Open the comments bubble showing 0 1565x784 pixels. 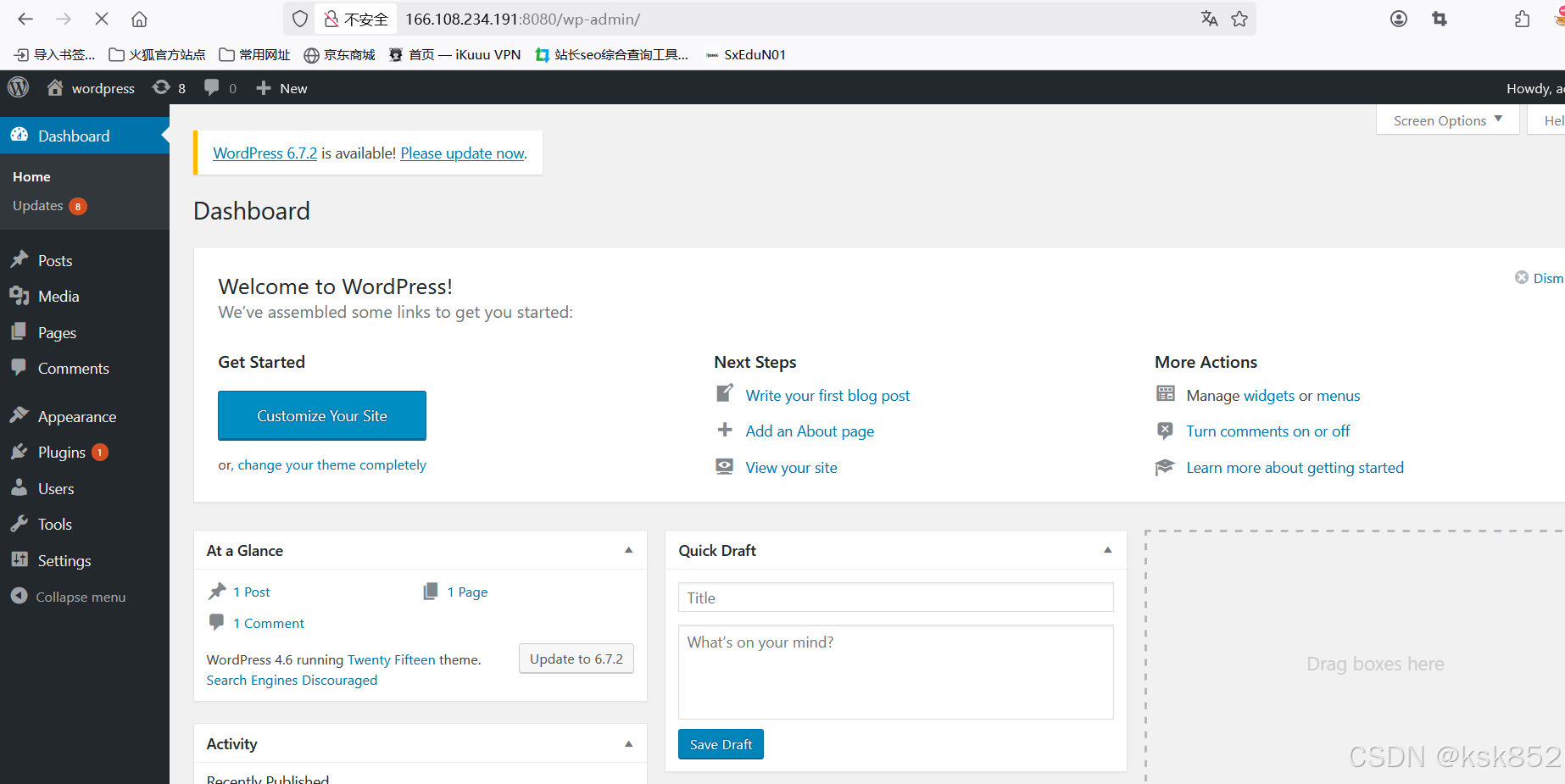tap(212, 87)
